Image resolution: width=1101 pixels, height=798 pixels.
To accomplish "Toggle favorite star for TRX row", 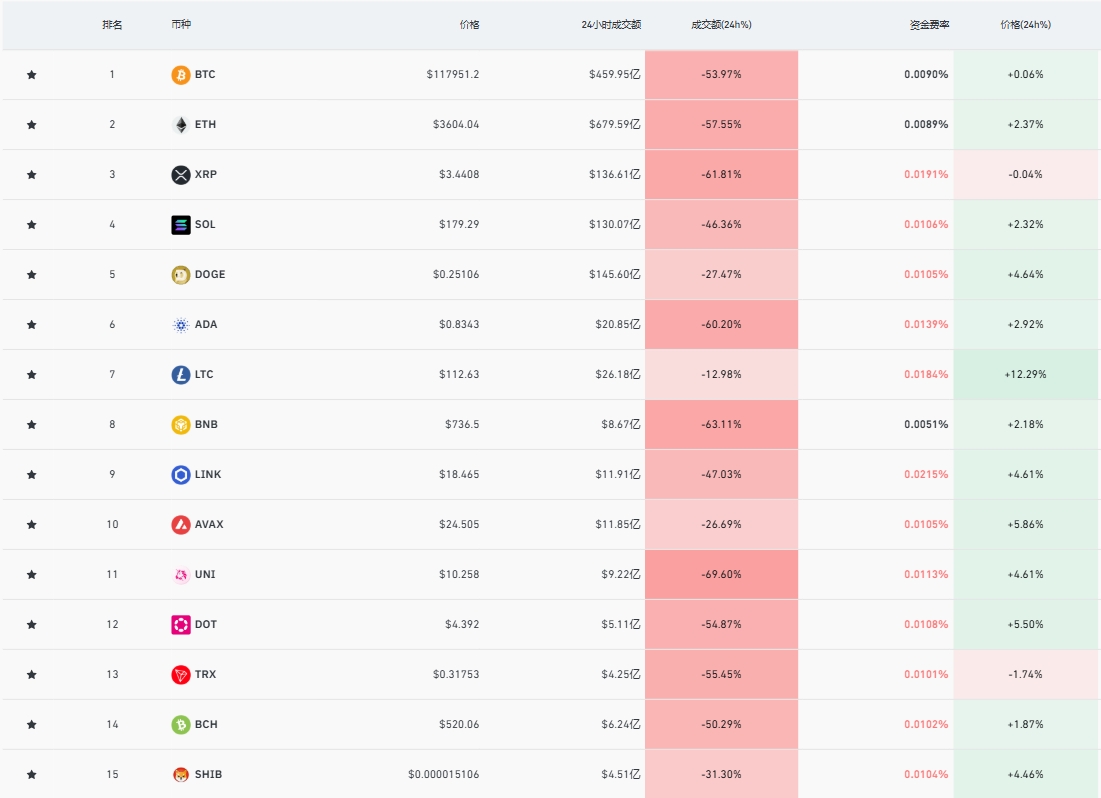I will (x=31, y=675).
